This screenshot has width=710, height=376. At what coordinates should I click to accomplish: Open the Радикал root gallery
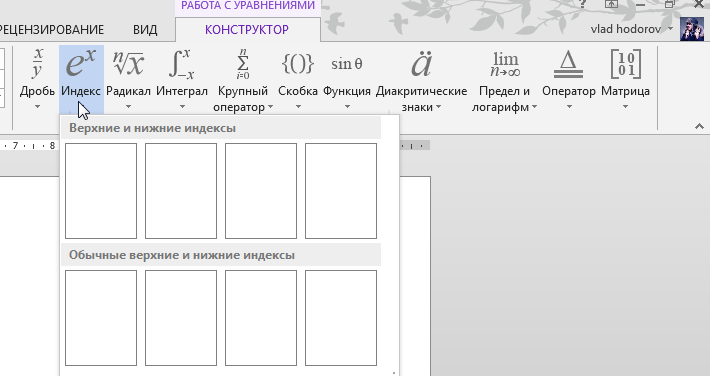[x=128, y=78]
